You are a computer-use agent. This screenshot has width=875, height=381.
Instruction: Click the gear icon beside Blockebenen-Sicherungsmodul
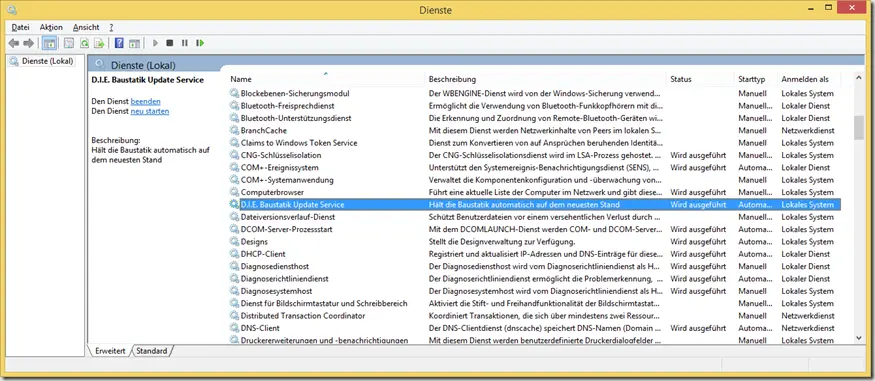[x=234, y=94]
